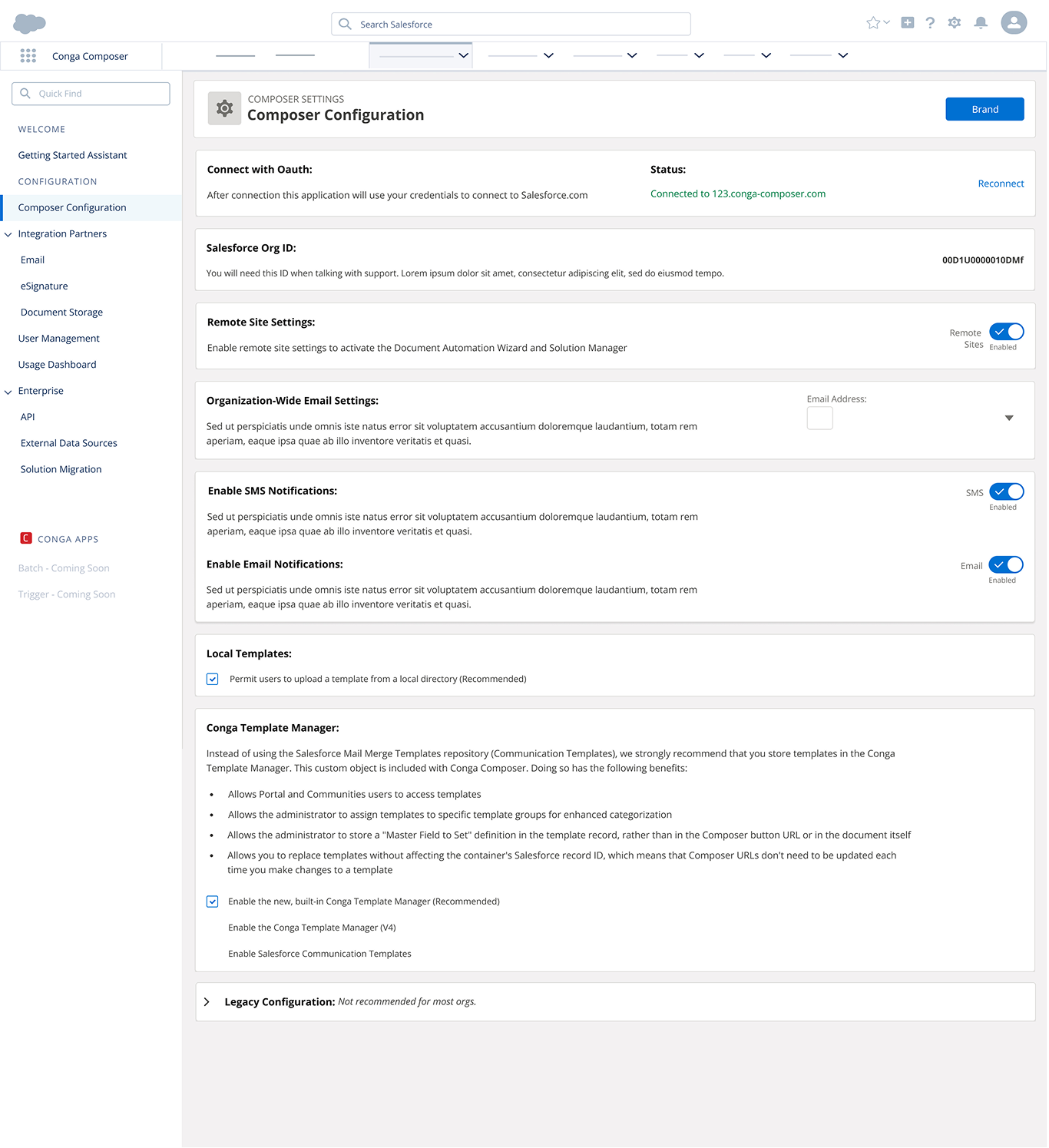The image size is (1049, 1148).
Task: Expand the Legacy Configuration section
Action: tap(207, 1001)
